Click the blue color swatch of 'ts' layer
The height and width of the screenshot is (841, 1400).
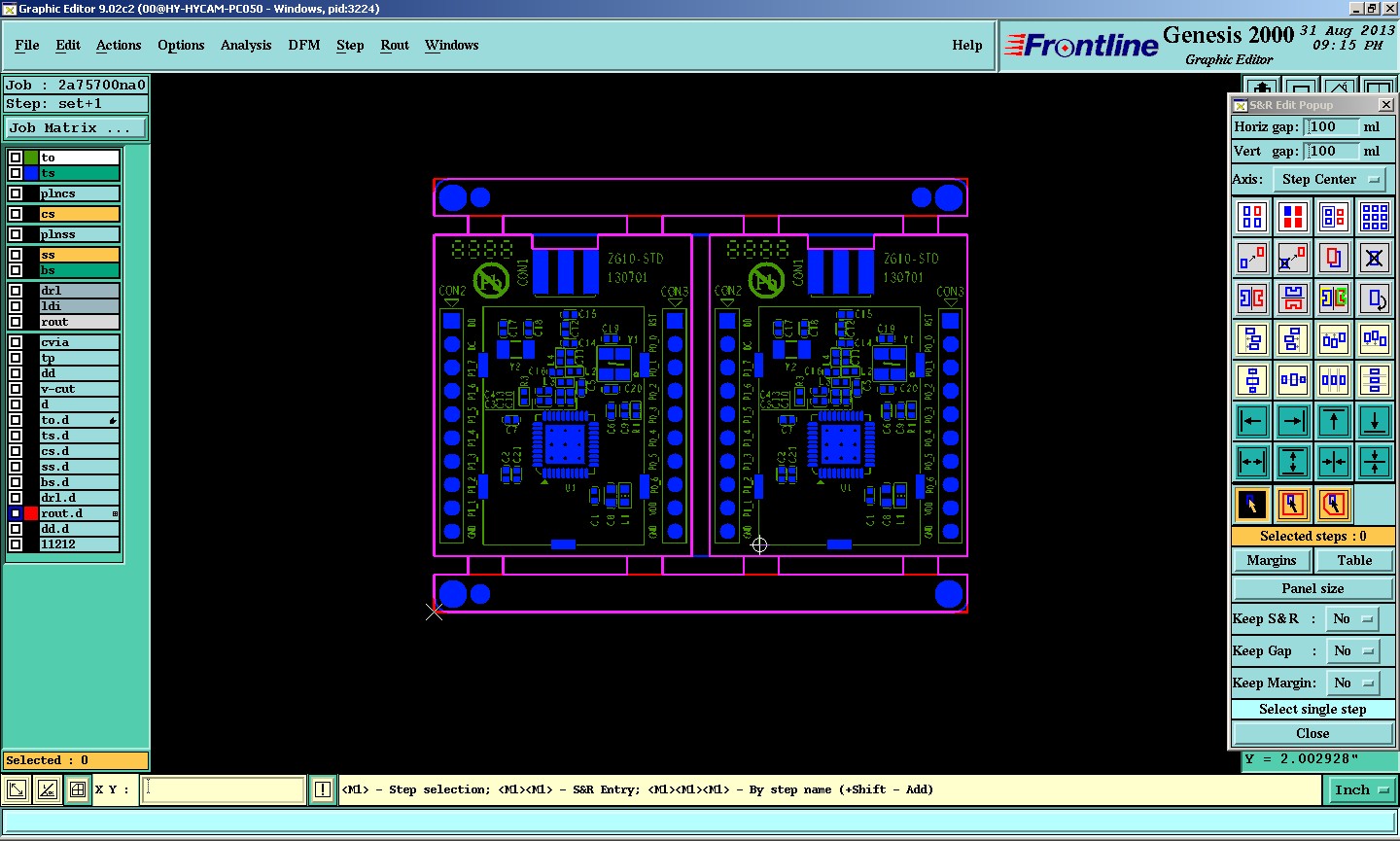[x=31, y=173]
